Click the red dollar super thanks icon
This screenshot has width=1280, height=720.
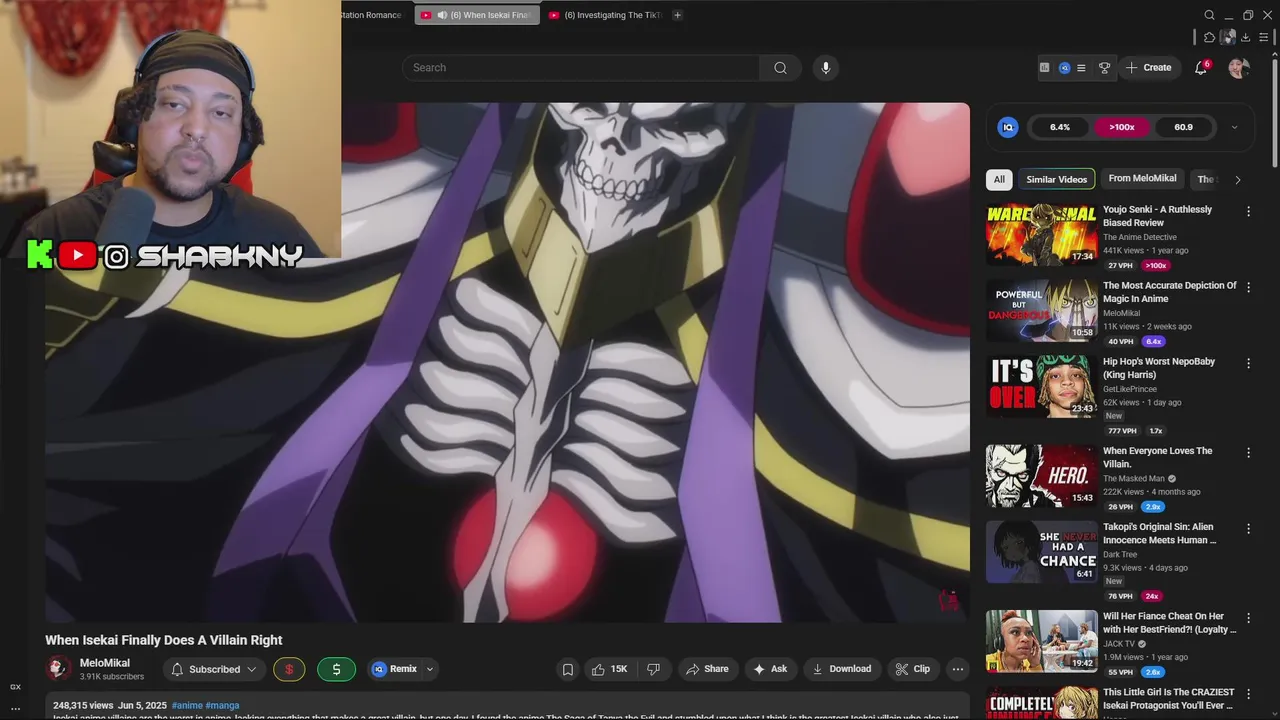tap(289, 669)
